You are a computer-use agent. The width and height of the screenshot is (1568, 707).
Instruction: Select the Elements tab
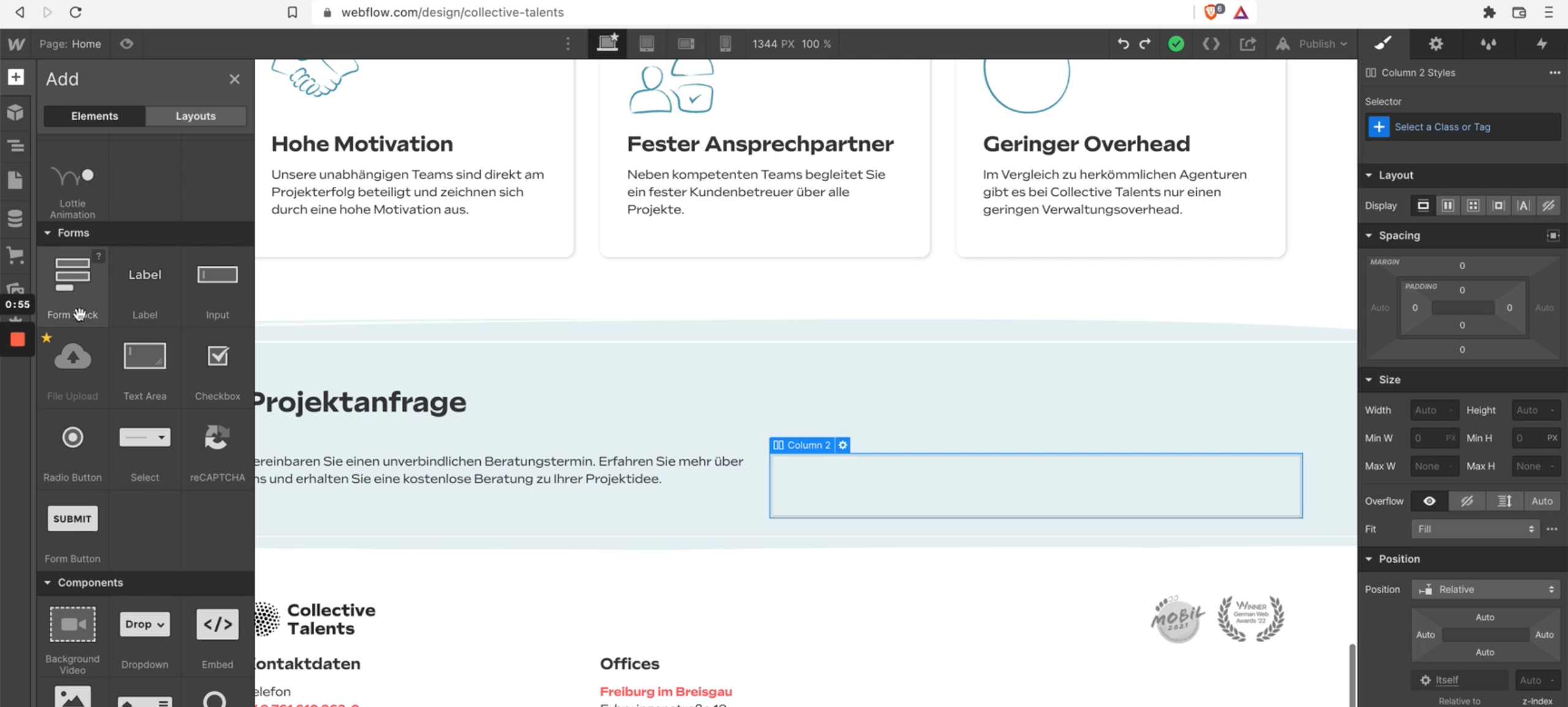click(x=94, y=116)
